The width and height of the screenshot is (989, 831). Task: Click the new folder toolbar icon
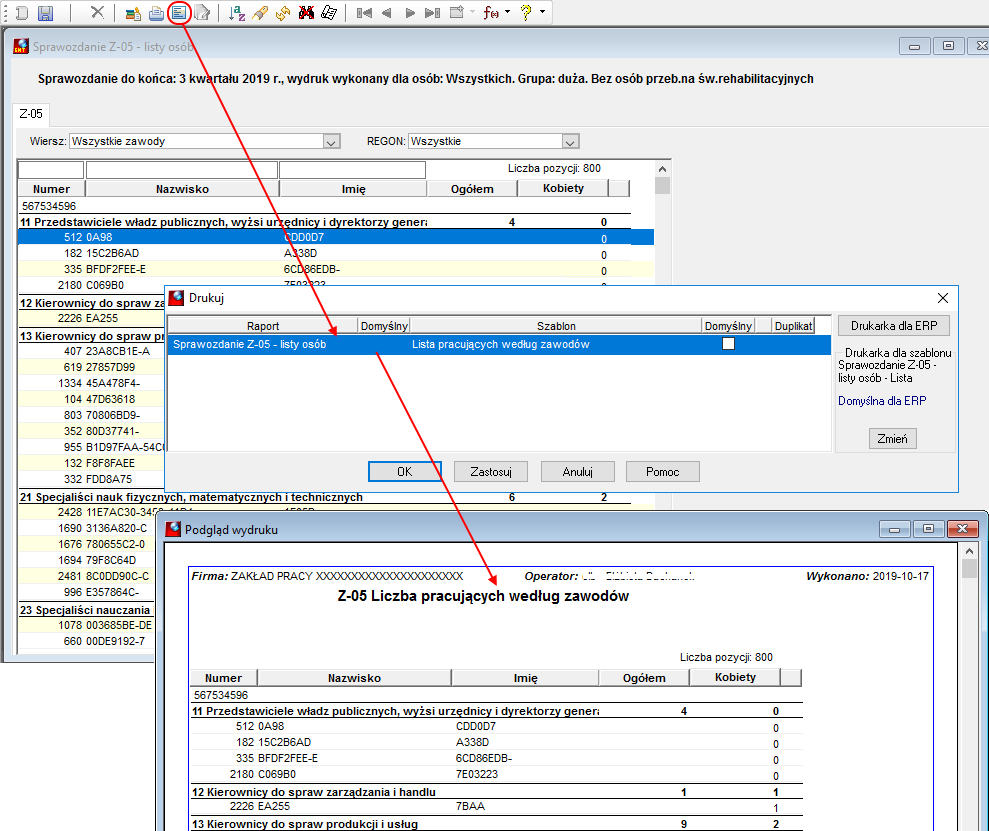click(457, 12)
